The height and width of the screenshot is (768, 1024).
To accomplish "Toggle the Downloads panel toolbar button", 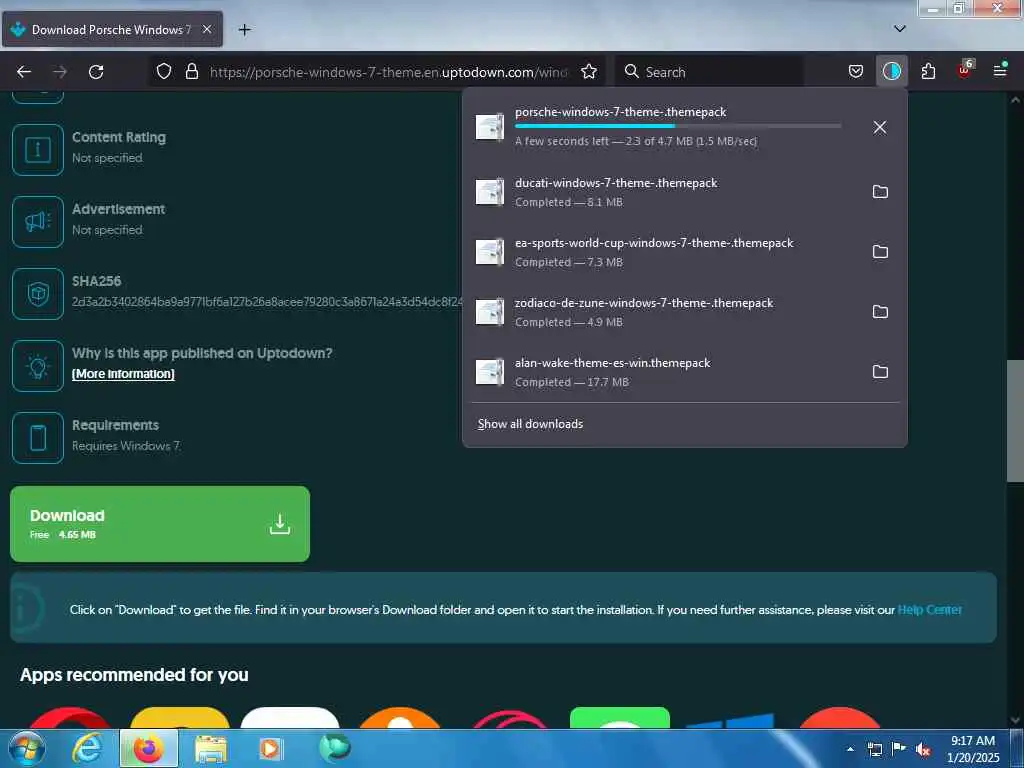I will click(891, 71).
